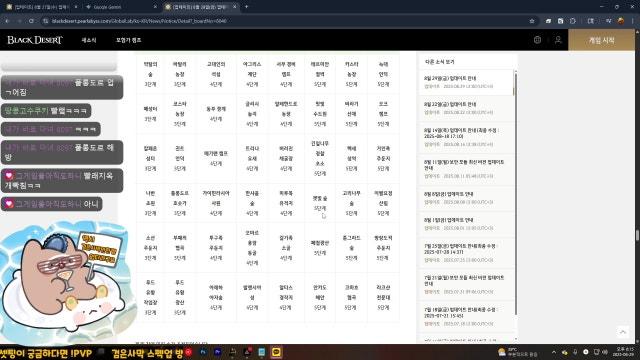Open the 모험가 랭크 menu item
The height and width of the screenshot is (360, 640).
coord(129,40)
